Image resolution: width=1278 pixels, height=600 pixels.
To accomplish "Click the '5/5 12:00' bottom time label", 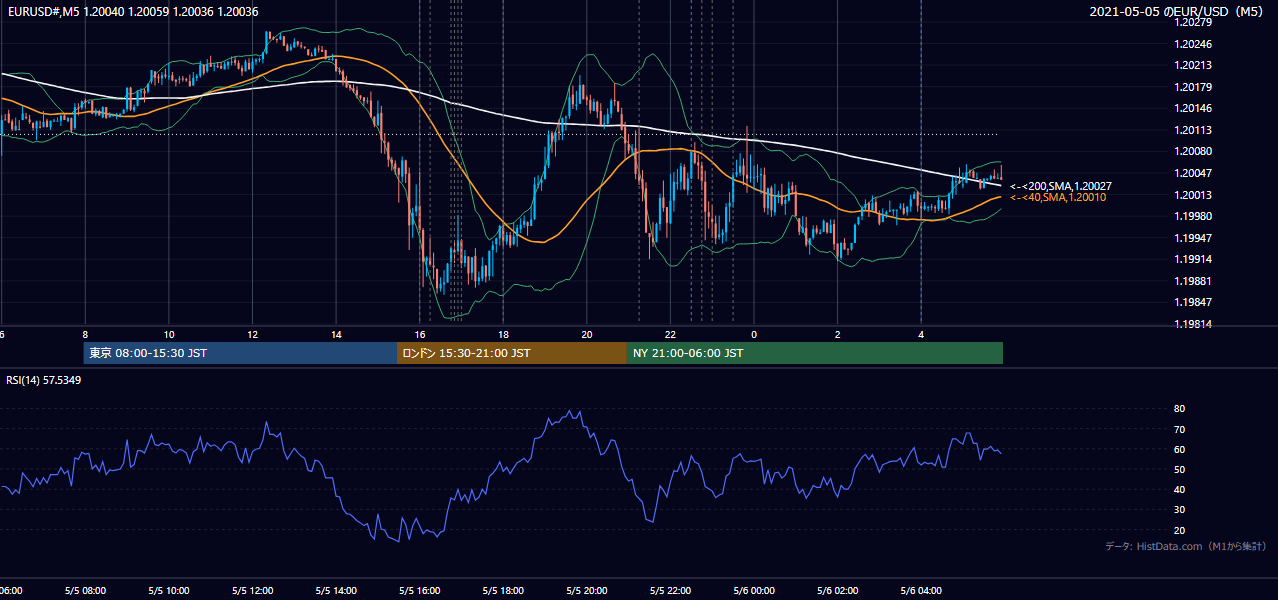I will click(x=253, y=591).
